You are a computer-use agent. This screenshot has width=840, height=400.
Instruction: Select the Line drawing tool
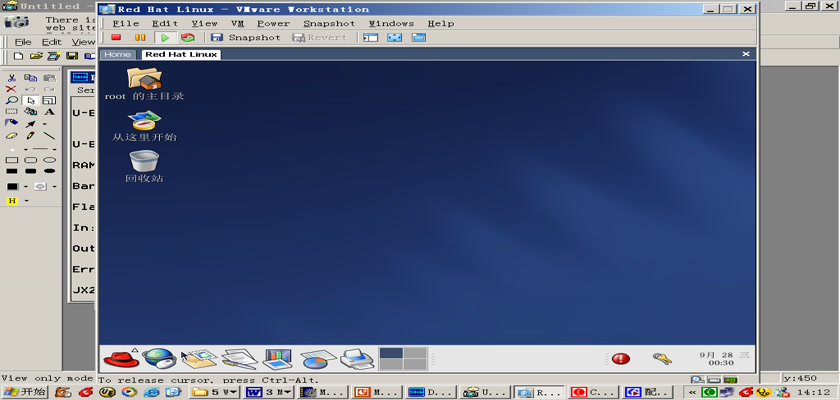49,135
